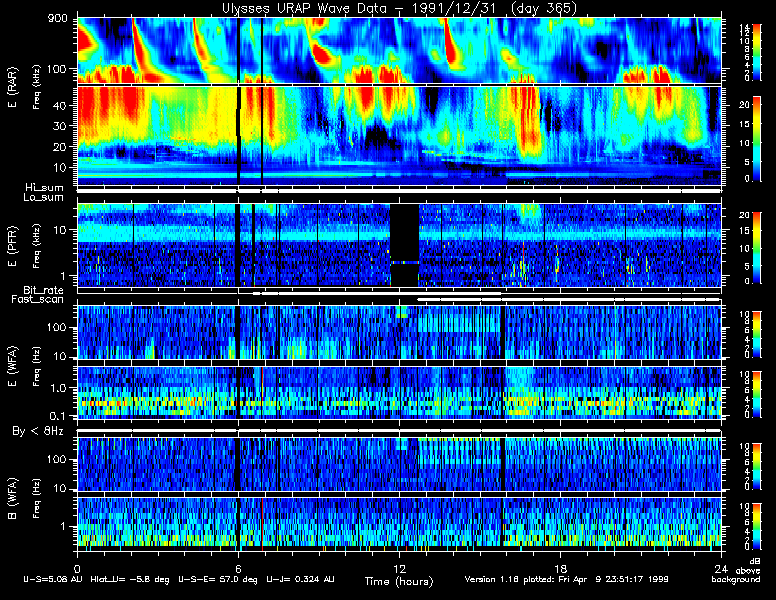Click the 'U-S=5.06 AU' footer value

coord(53,579)
